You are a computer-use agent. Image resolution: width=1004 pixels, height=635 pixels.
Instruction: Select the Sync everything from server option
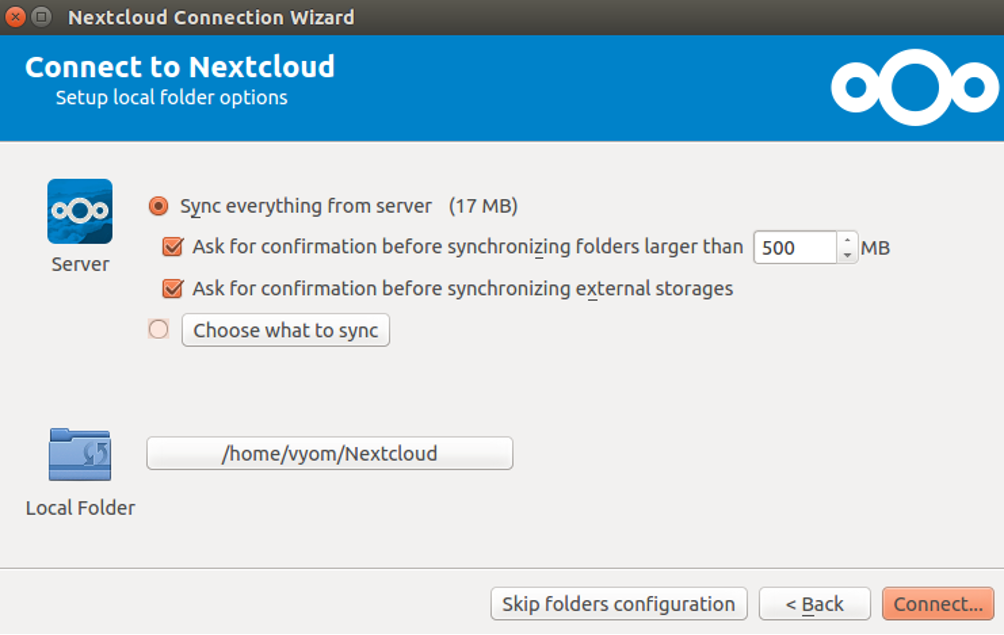[x=158, y=206]
